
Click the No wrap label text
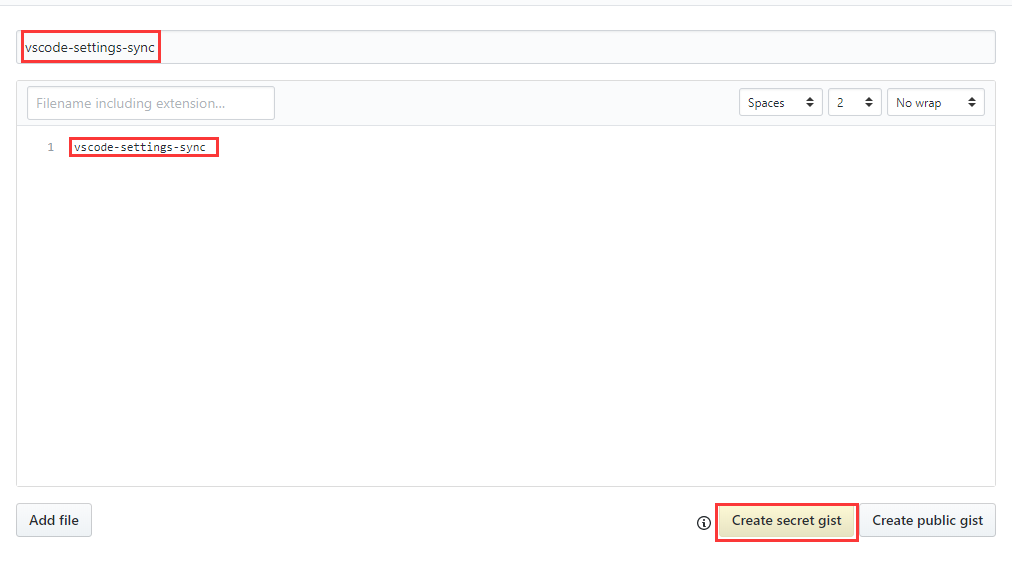click(x=918, y=103)
